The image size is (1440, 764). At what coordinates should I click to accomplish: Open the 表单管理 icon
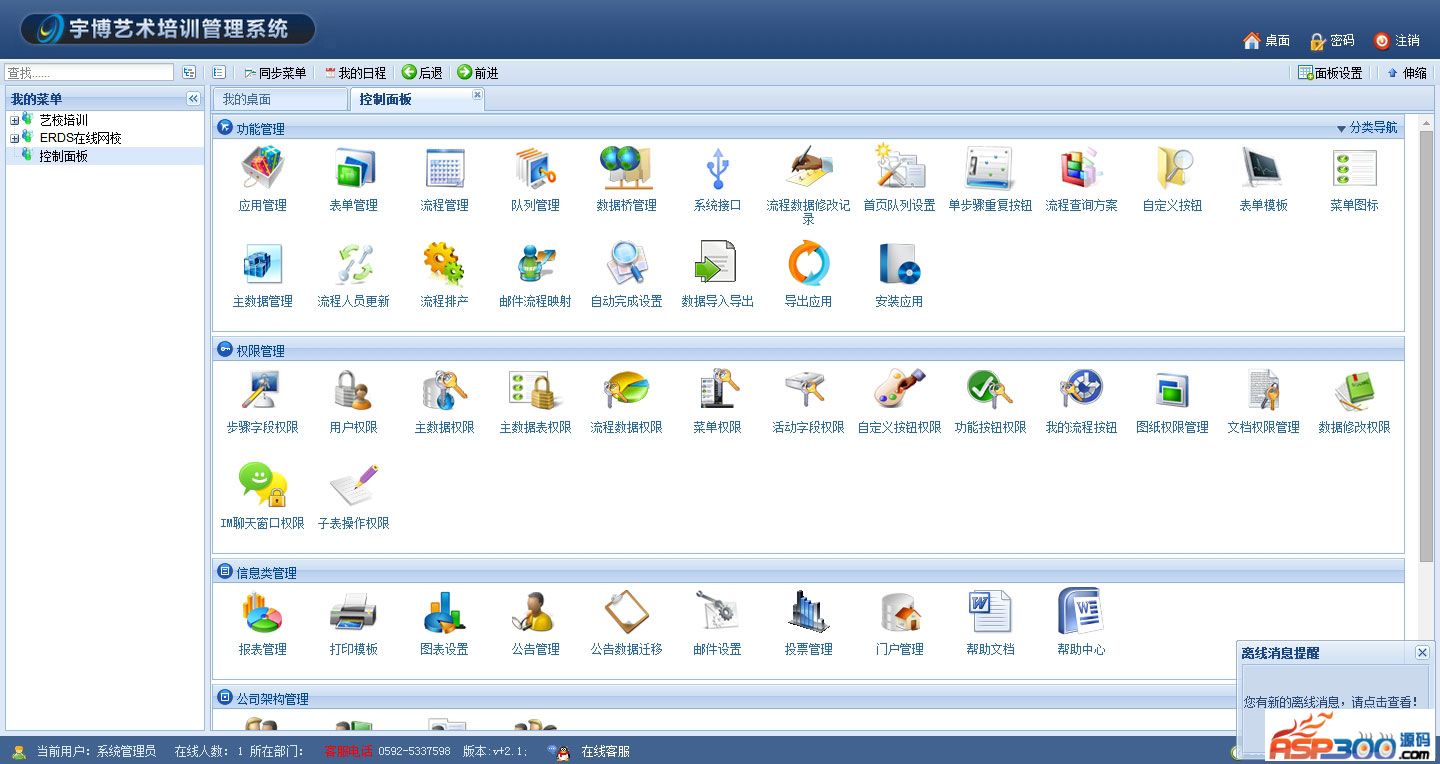point(354,168)
